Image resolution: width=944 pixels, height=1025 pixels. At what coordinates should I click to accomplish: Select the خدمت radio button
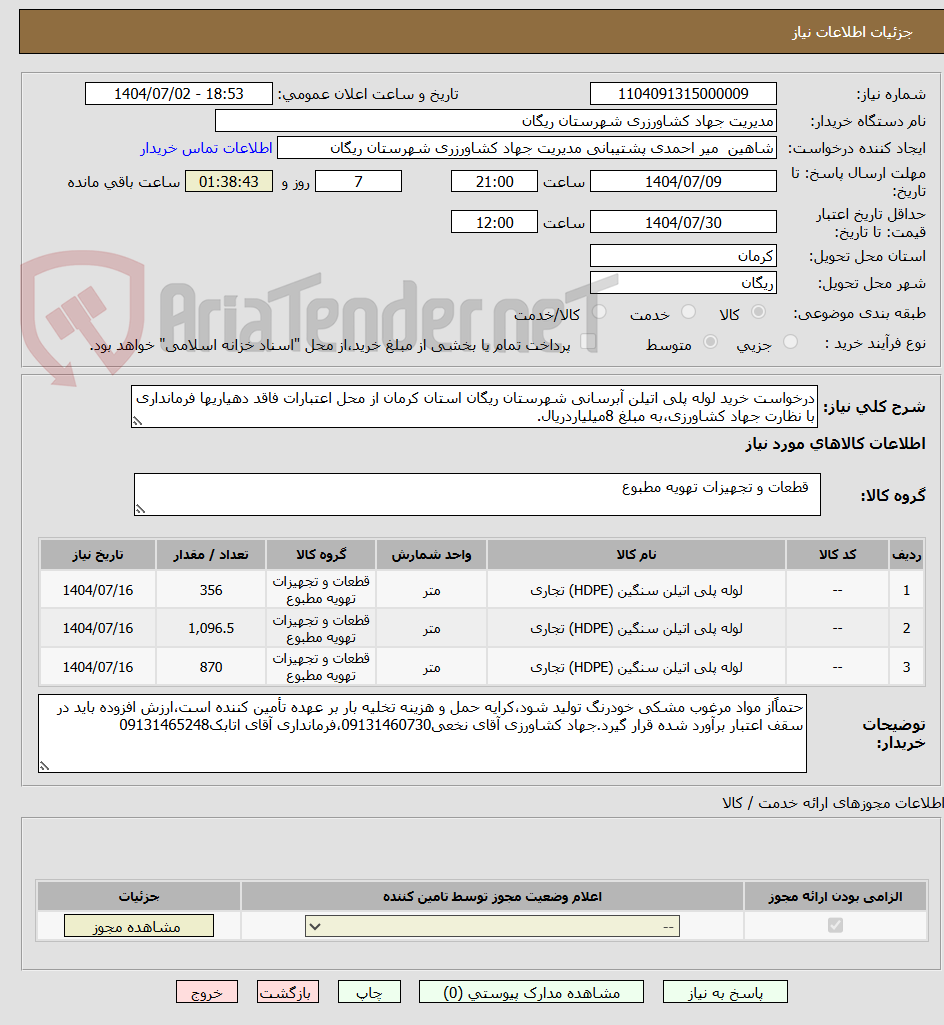(x=690, y=311)
